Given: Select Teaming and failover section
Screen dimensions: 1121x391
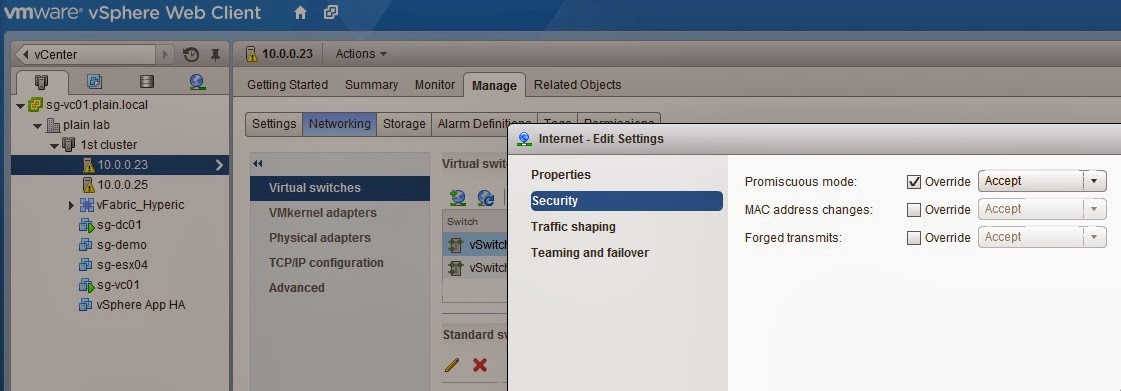Looking at the screenshot, I should tap(590, 253).
